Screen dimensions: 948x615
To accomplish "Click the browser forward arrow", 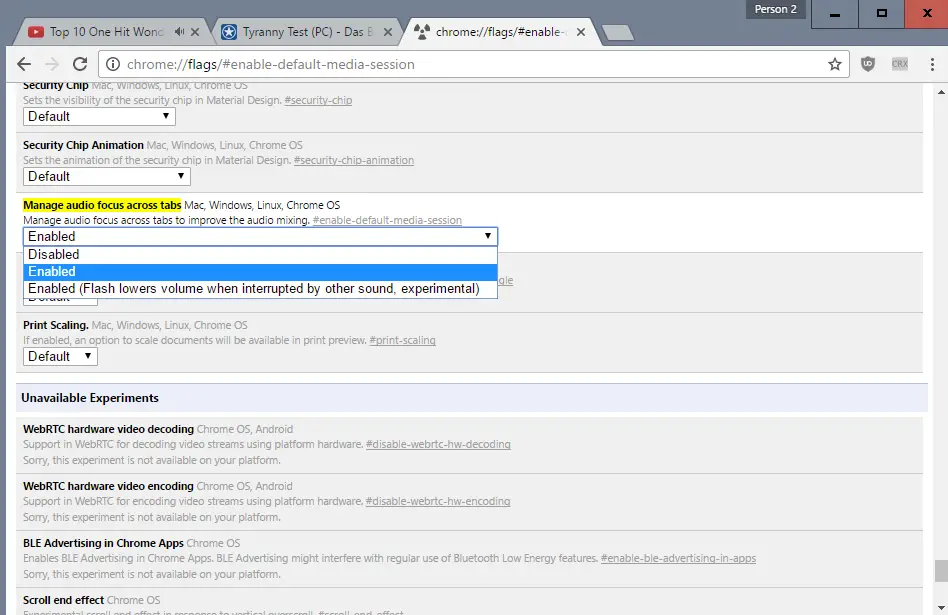I will (x=52, y=64).
